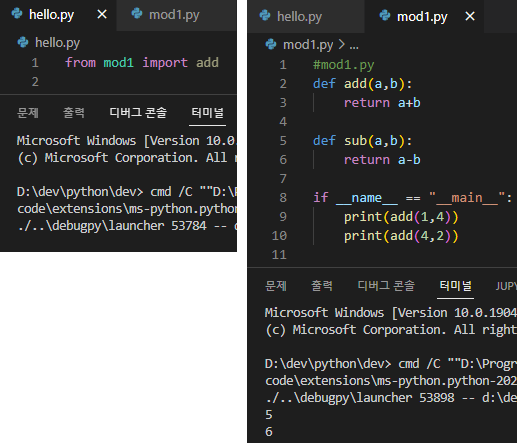Image resolution: width=517 pixels, height=443 pixels.
Task: Click 'mod1' module name in hello.py
Action: [x=119, y=63]
